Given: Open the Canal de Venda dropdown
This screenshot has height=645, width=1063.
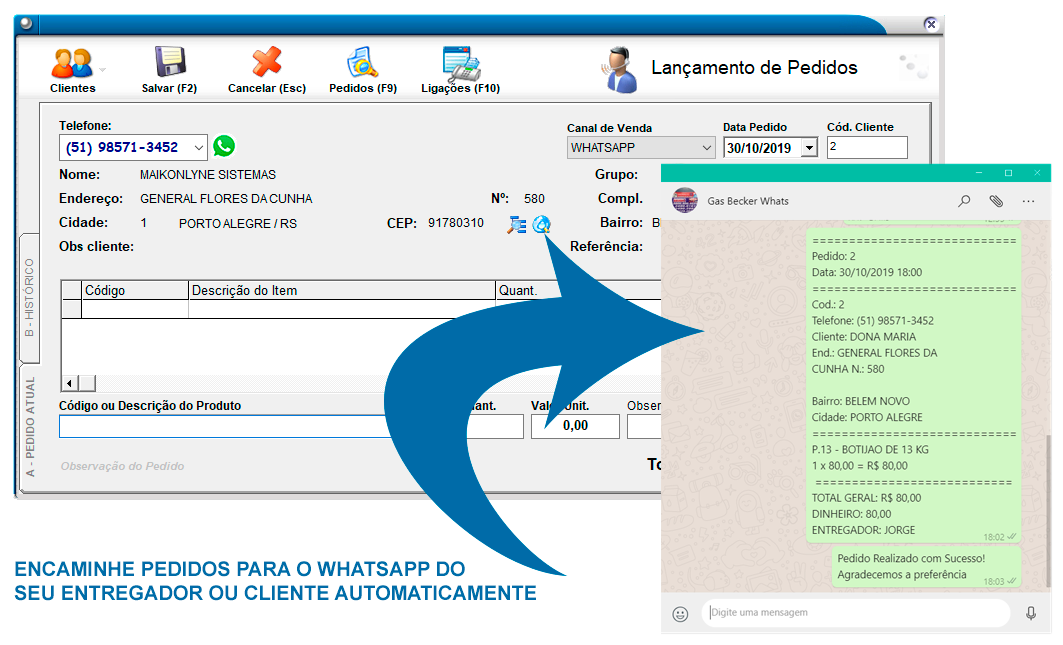Looking at the screenshot, I should (x=706, y=148).
